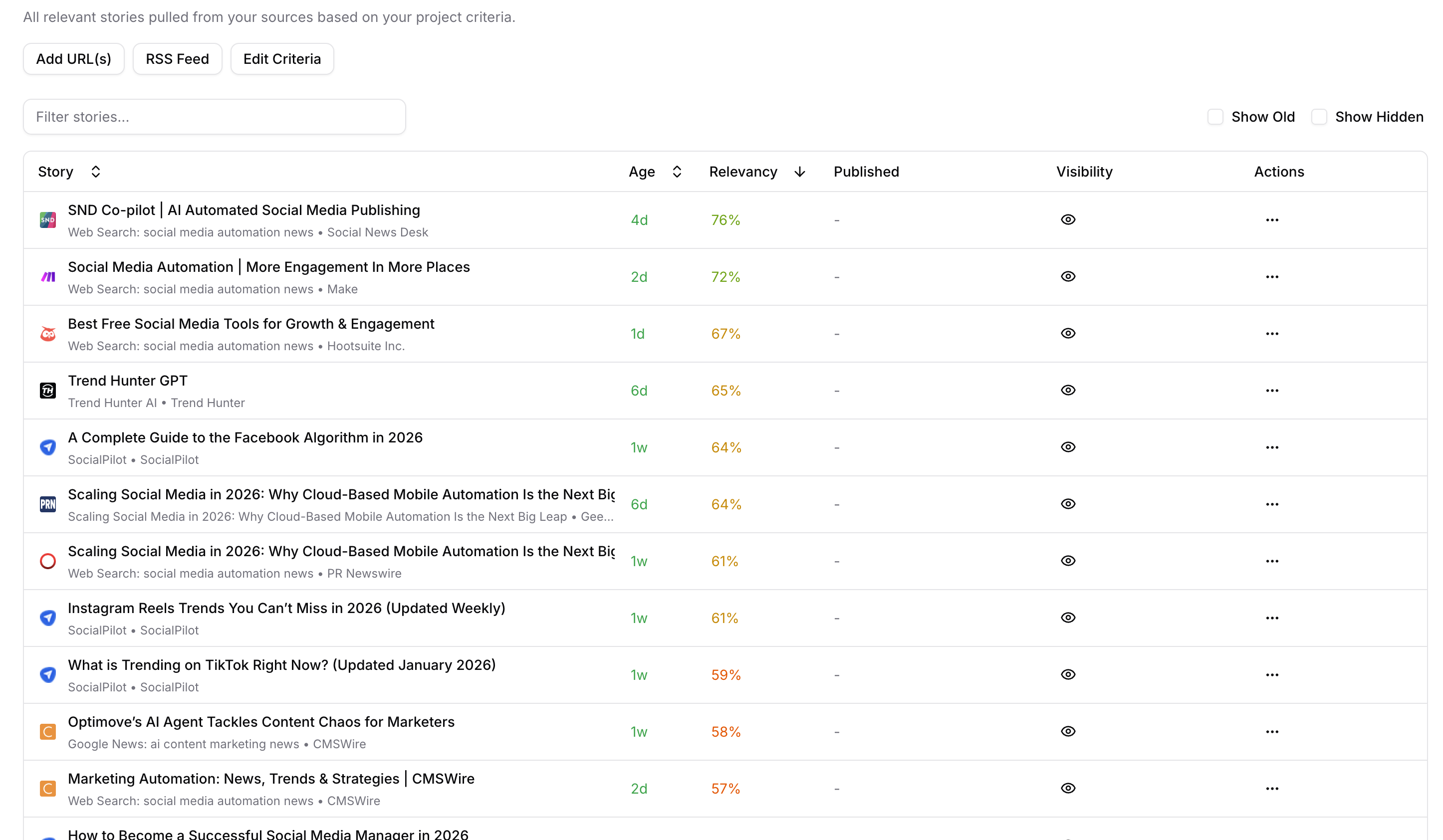The height and width of the screenshot is (840, 1443).
Task: Click the Add URL(s) button
Action: 73,59
